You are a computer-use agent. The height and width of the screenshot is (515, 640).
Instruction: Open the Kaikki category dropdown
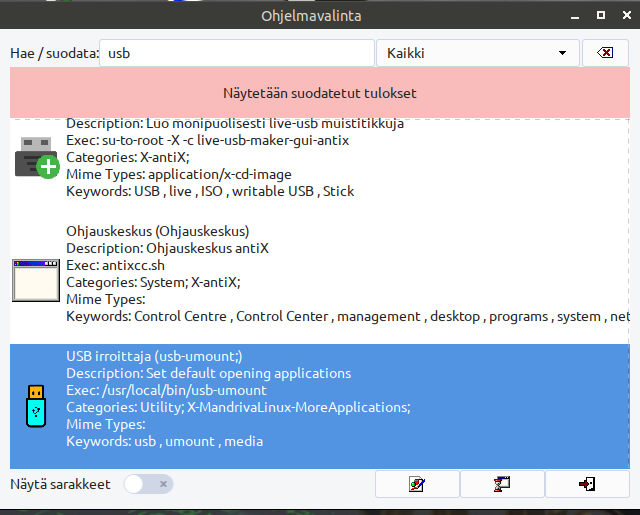[478, 53]
